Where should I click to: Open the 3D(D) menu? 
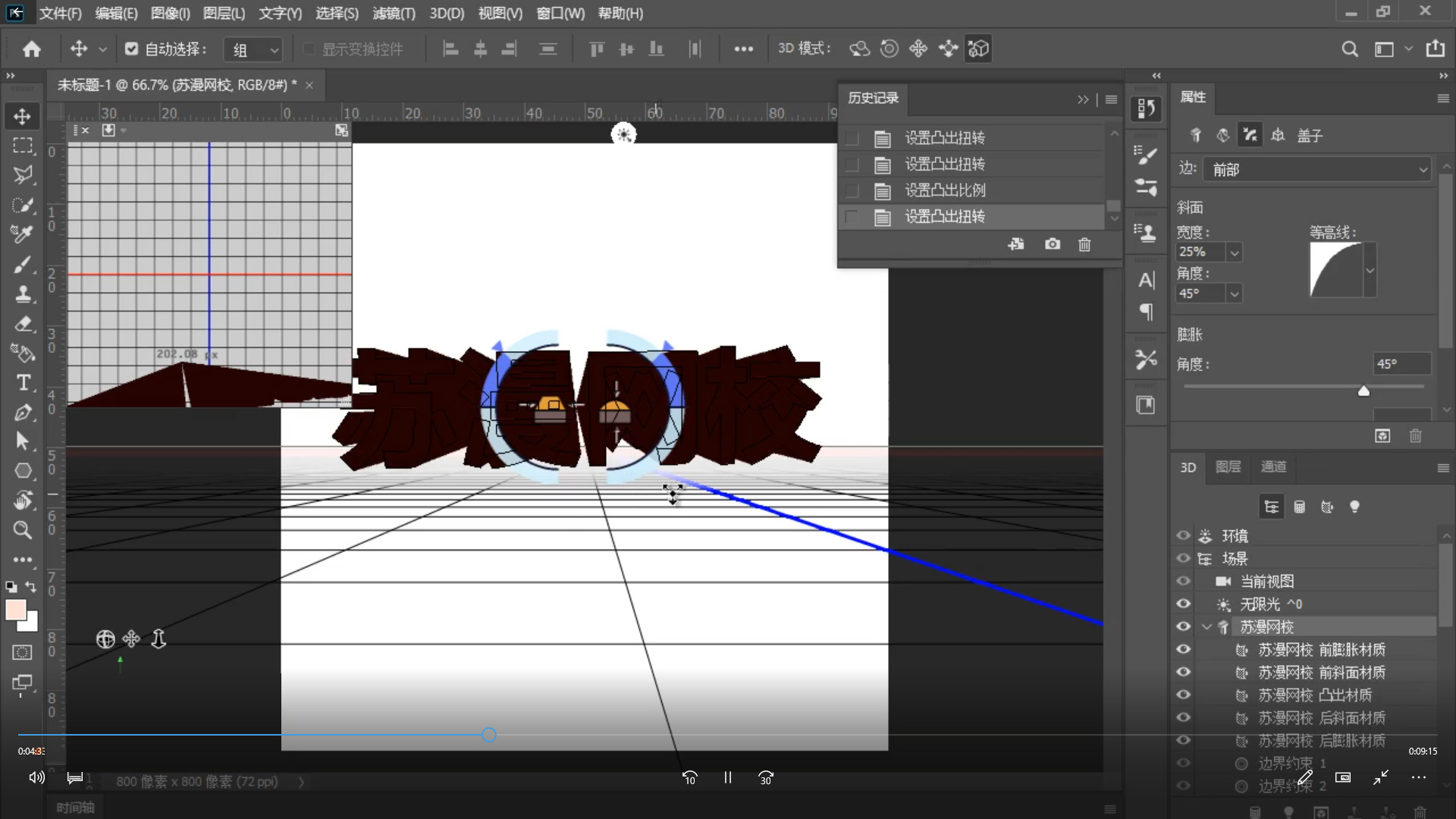click(447, 14)
